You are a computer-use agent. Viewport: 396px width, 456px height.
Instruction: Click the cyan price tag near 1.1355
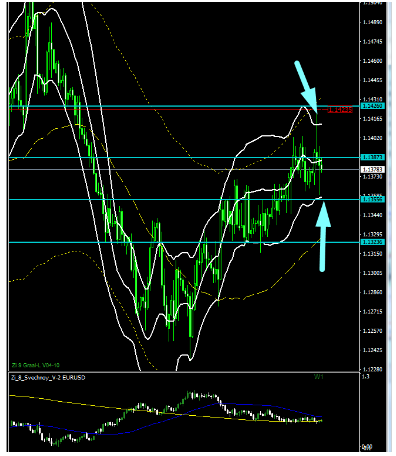pos(373,199)
